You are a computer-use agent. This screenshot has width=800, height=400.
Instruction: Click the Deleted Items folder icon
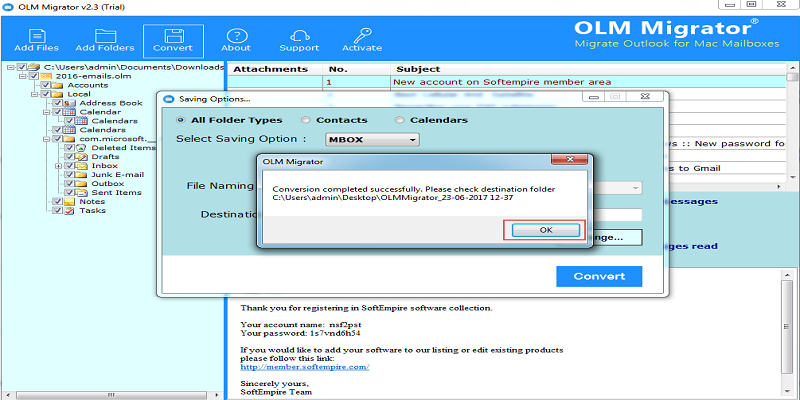82,147
